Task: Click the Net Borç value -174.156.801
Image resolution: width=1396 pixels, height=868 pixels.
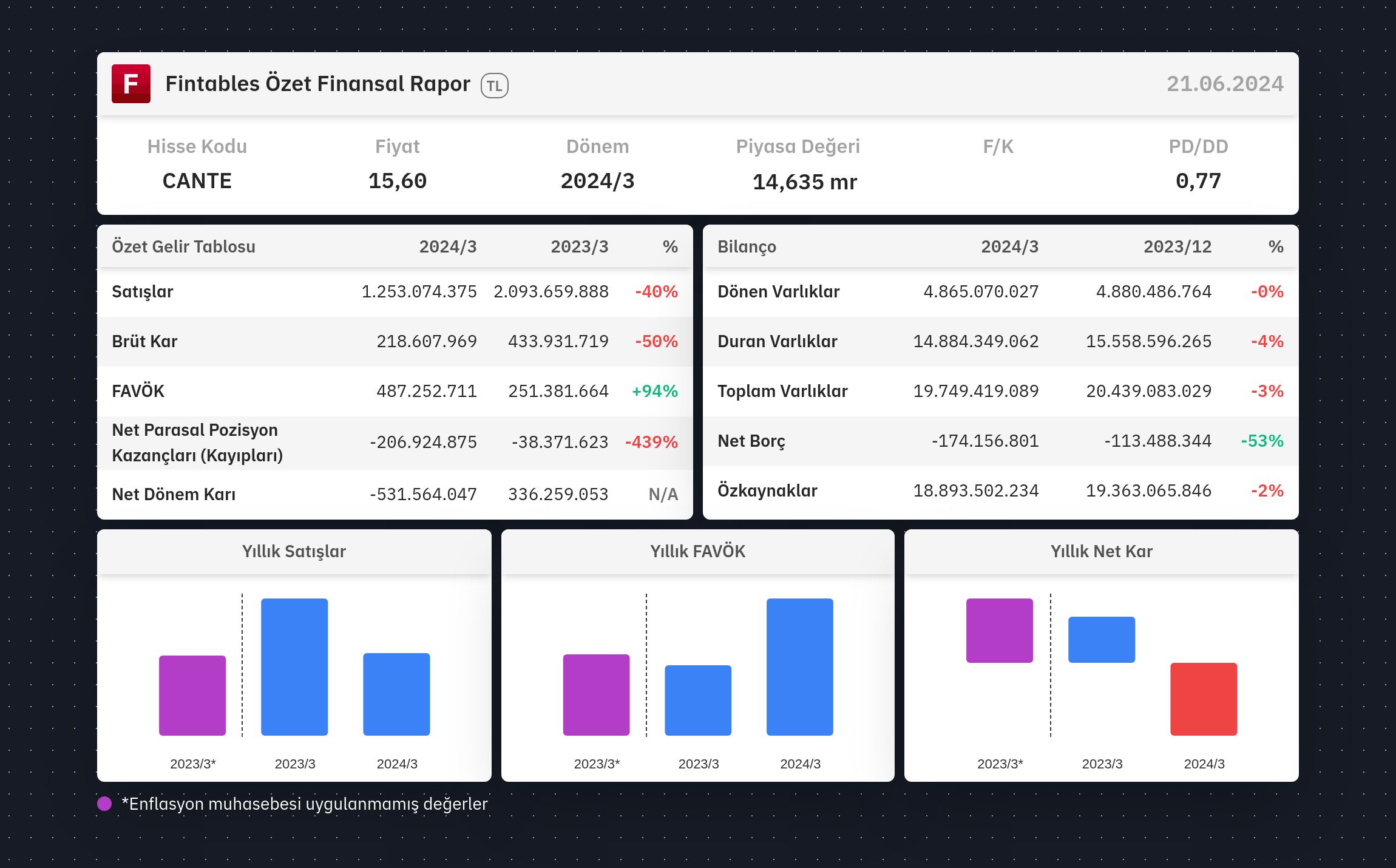Action: (985, 441)
